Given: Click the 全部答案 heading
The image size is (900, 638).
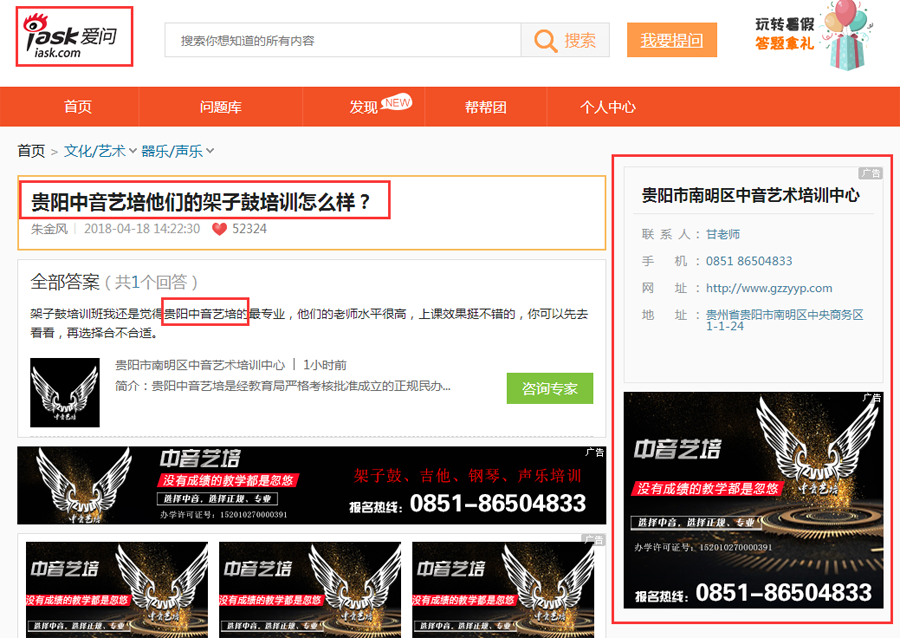Looking at the screenshot, I should (65, 282).
